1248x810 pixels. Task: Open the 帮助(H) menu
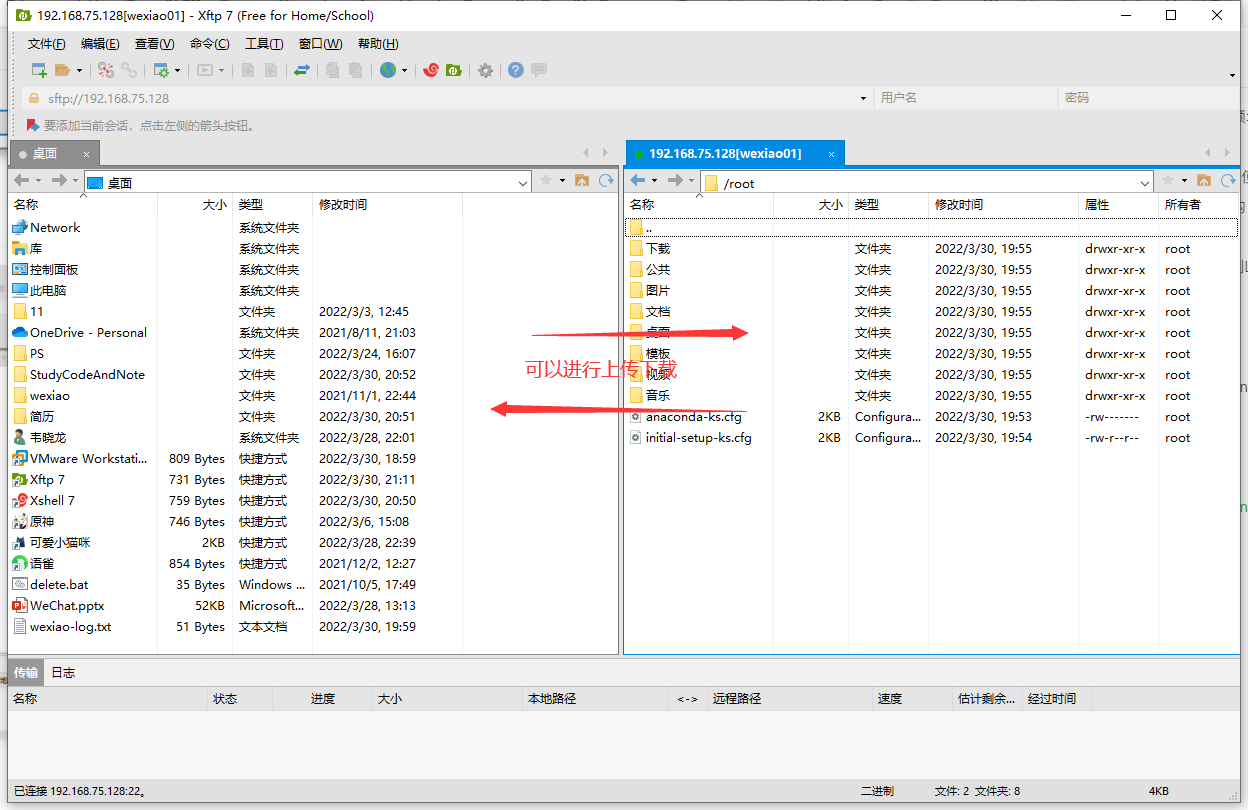tap(377, 44)
